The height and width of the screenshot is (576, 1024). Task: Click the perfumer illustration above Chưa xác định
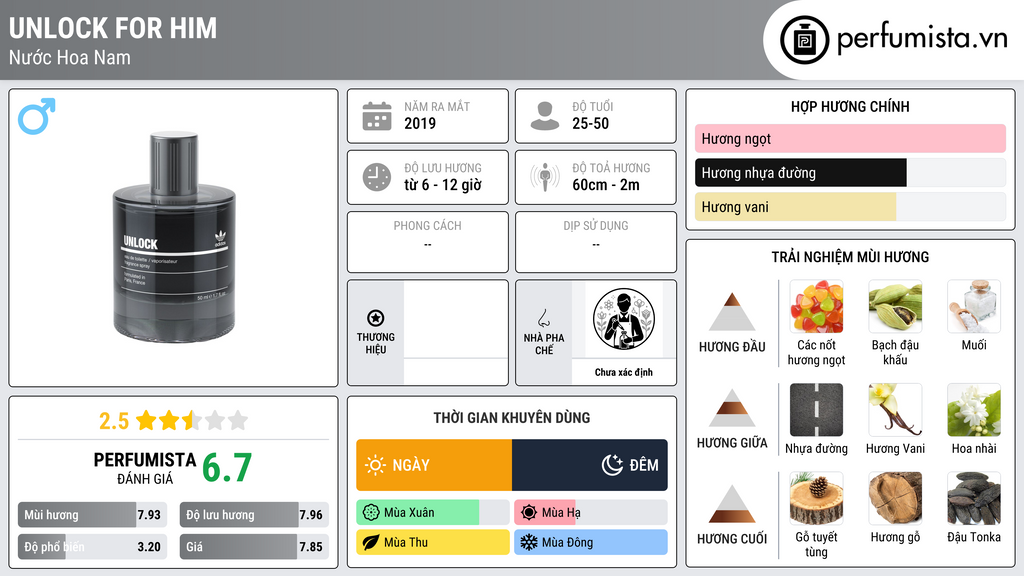[624, 319]
